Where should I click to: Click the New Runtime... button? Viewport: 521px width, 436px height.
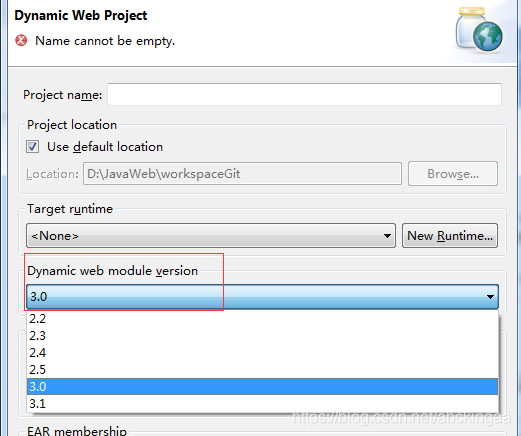[450, 236]
